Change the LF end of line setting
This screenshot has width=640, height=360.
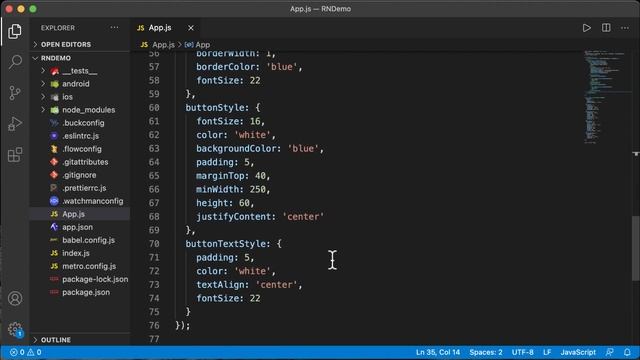[547, 352]
